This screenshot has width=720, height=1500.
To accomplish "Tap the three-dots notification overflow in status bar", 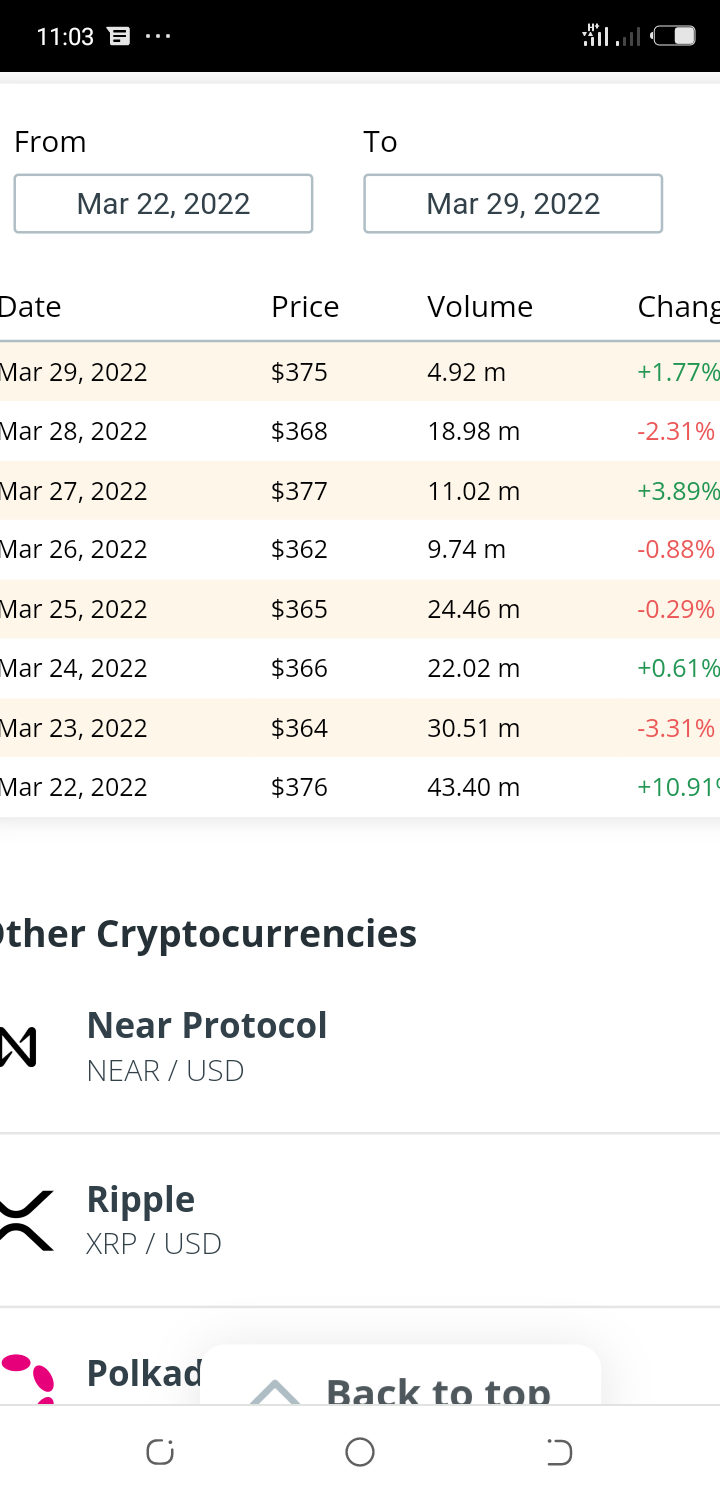I will [x=158, y=37].
